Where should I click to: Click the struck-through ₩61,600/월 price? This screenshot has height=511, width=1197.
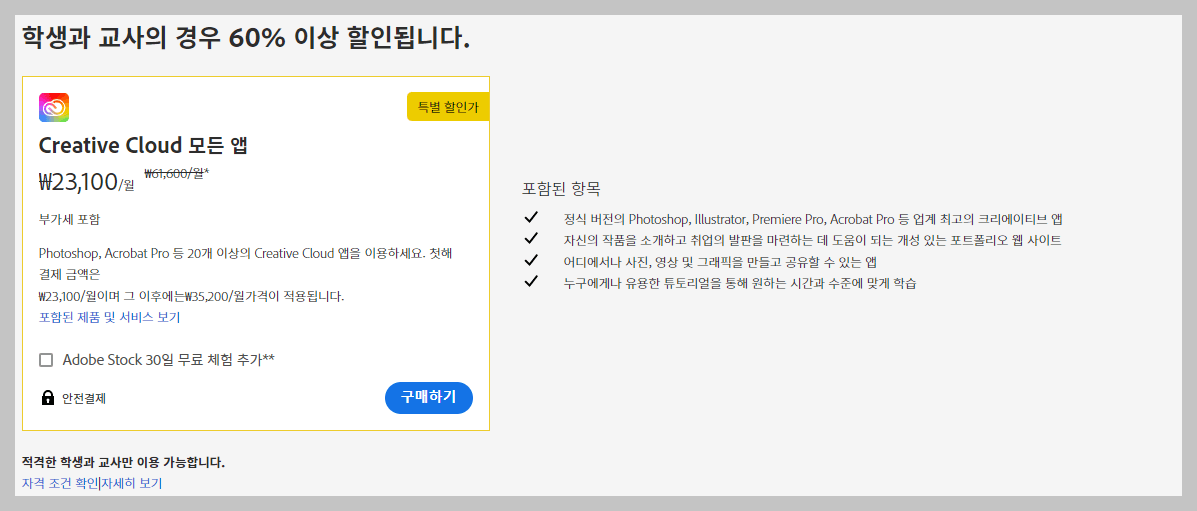point(176,173)
